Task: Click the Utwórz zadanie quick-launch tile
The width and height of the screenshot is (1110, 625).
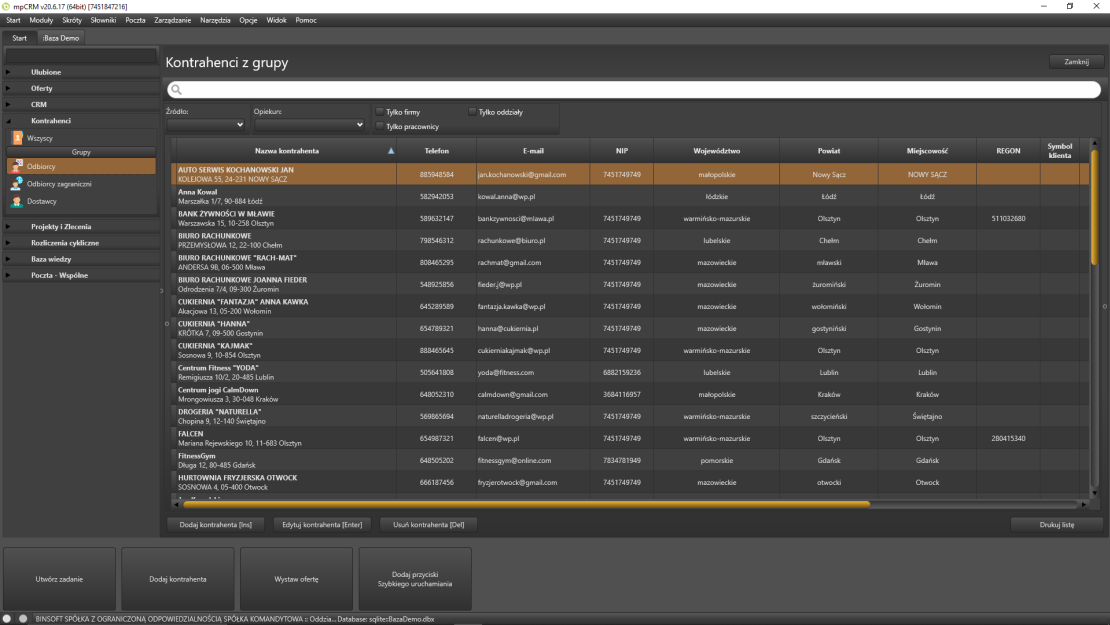Action: coord(59,579)
